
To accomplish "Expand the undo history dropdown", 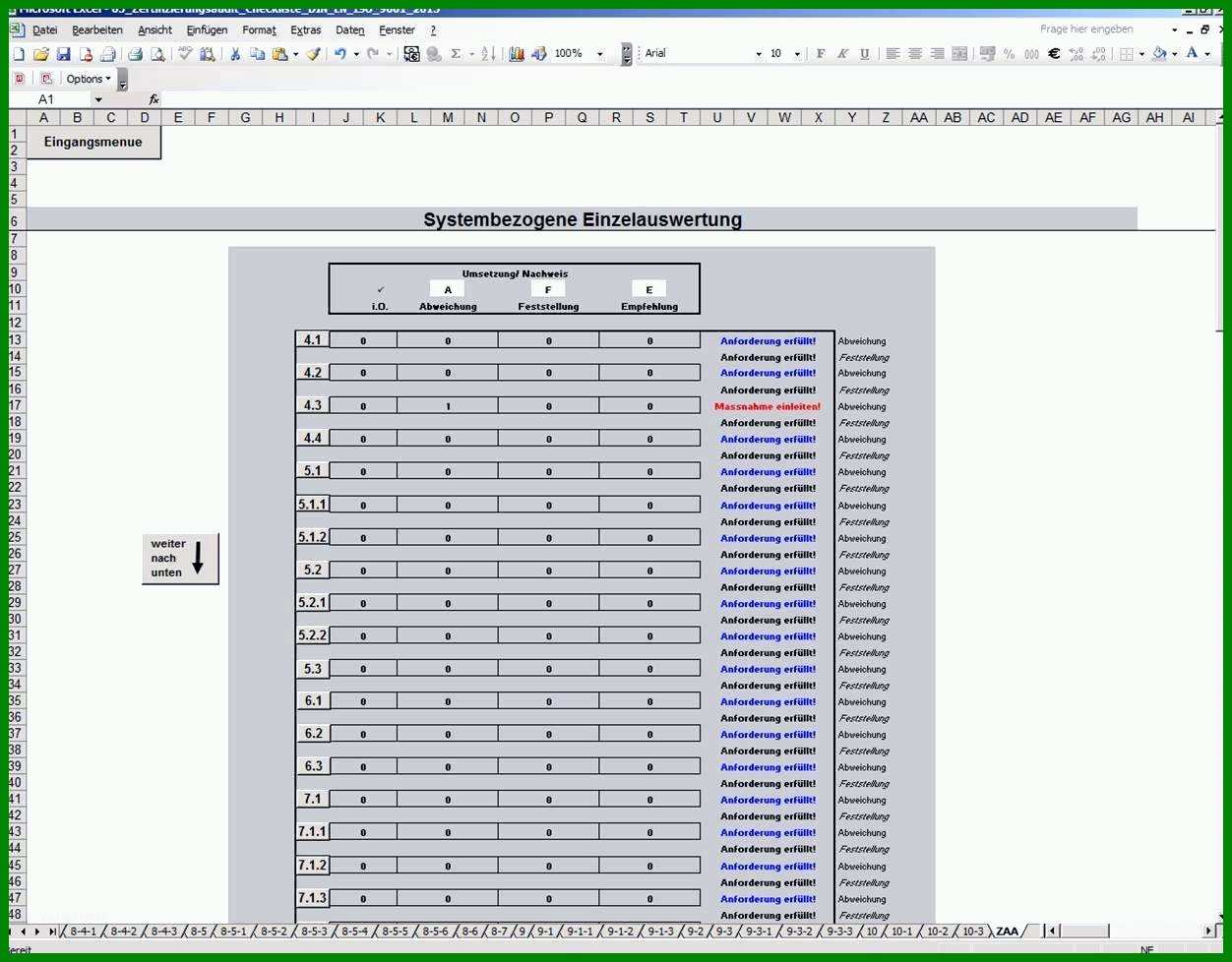I will (356, 54).
